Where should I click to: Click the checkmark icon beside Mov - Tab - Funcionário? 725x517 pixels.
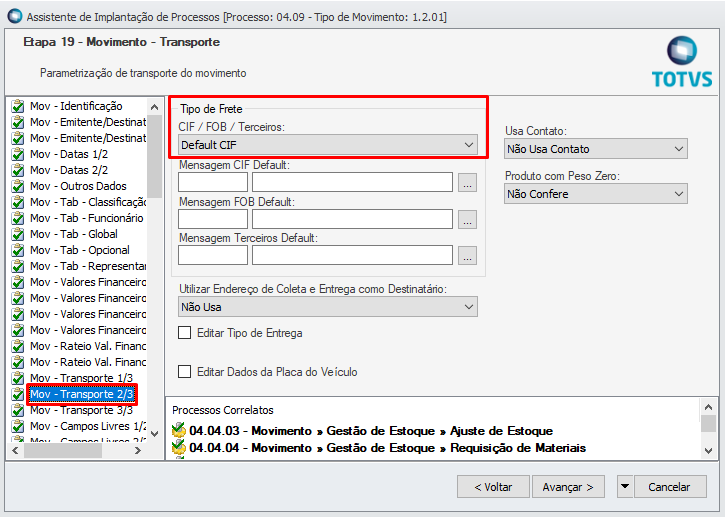pos(18,218)
